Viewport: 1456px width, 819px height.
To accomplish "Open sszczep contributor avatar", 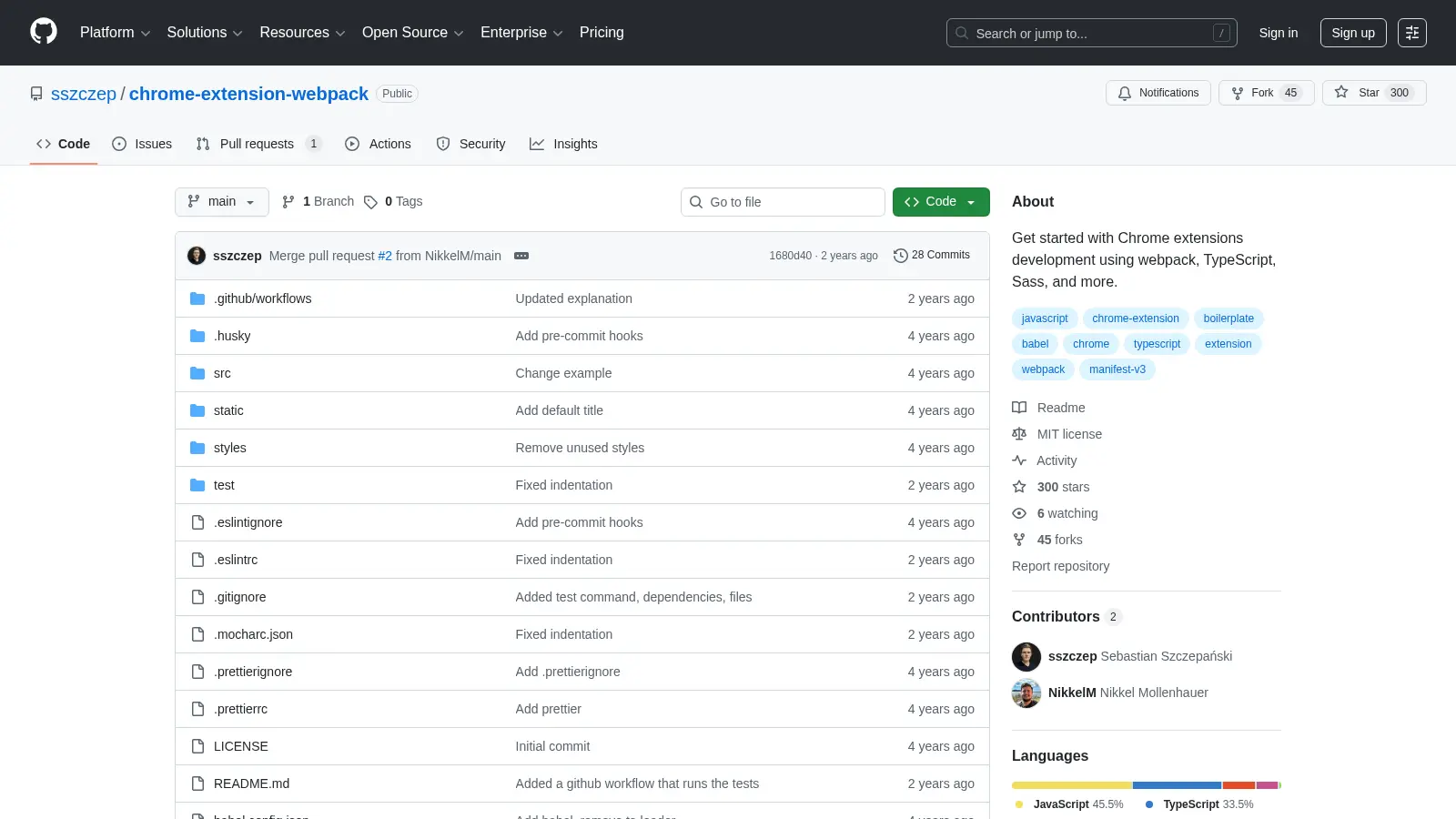I will click(1026, 656).
